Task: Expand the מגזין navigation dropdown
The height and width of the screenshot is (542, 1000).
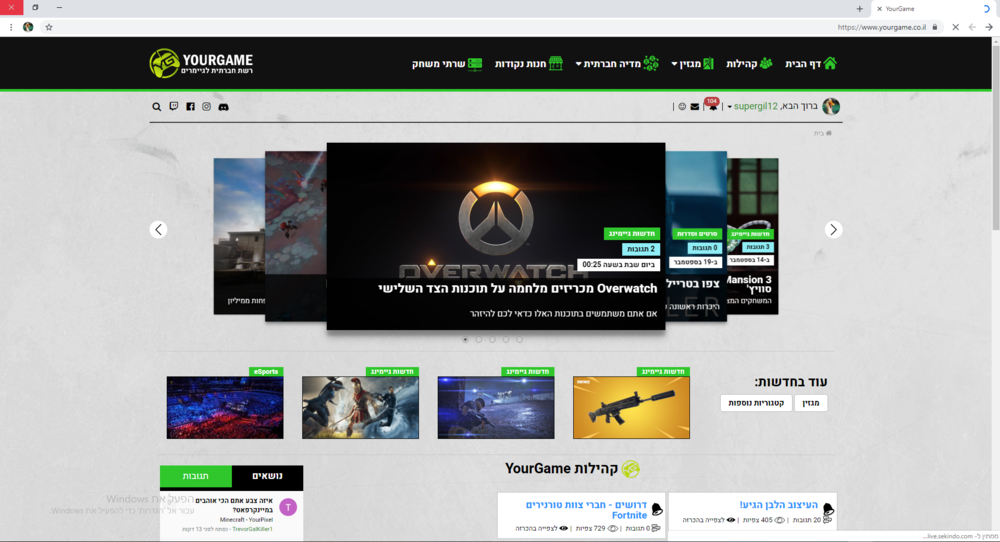Action: pyautogui.click(x=692, y=64)
